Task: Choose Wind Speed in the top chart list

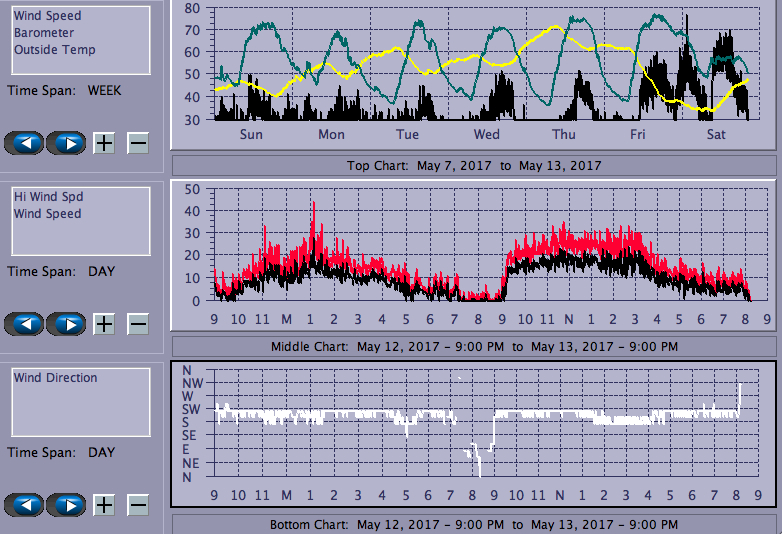Action: [47, 16]
